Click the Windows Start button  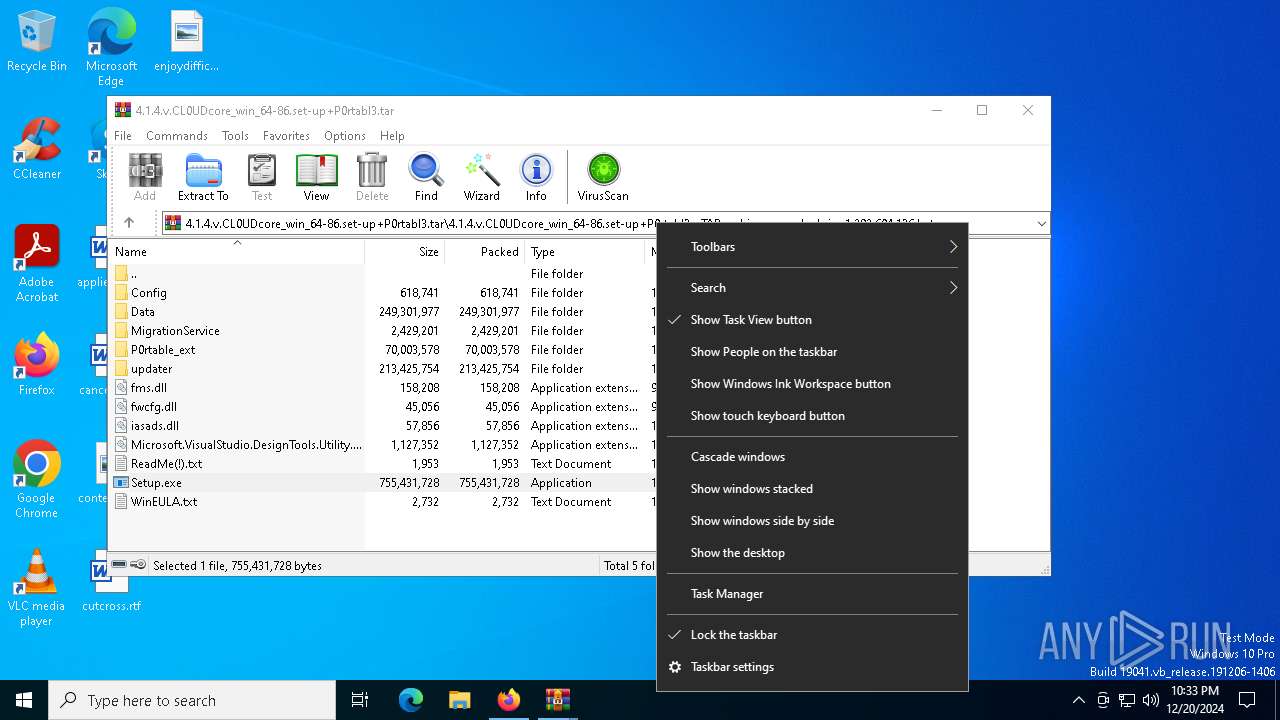point(24,700)
